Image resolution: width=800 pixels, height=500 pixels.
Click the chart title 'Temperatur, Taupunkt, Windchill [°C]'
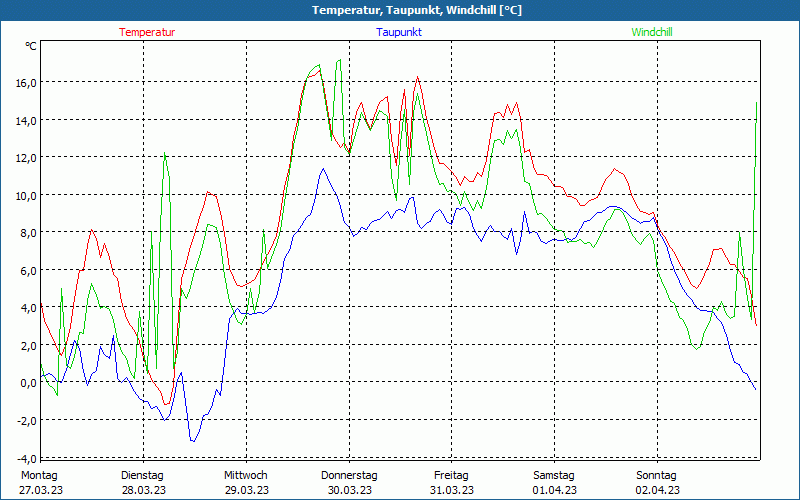click(x=402, y=10)
